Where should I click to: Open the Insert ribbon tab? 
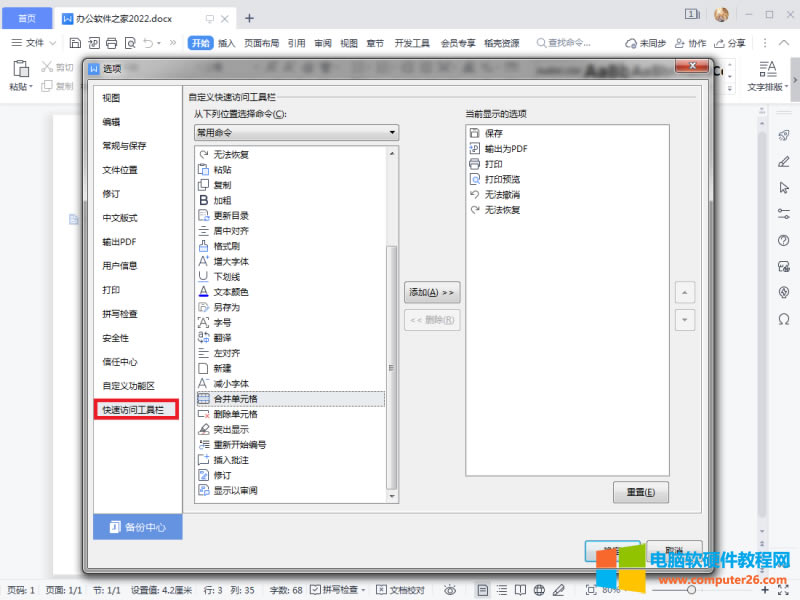click(227, 43)
